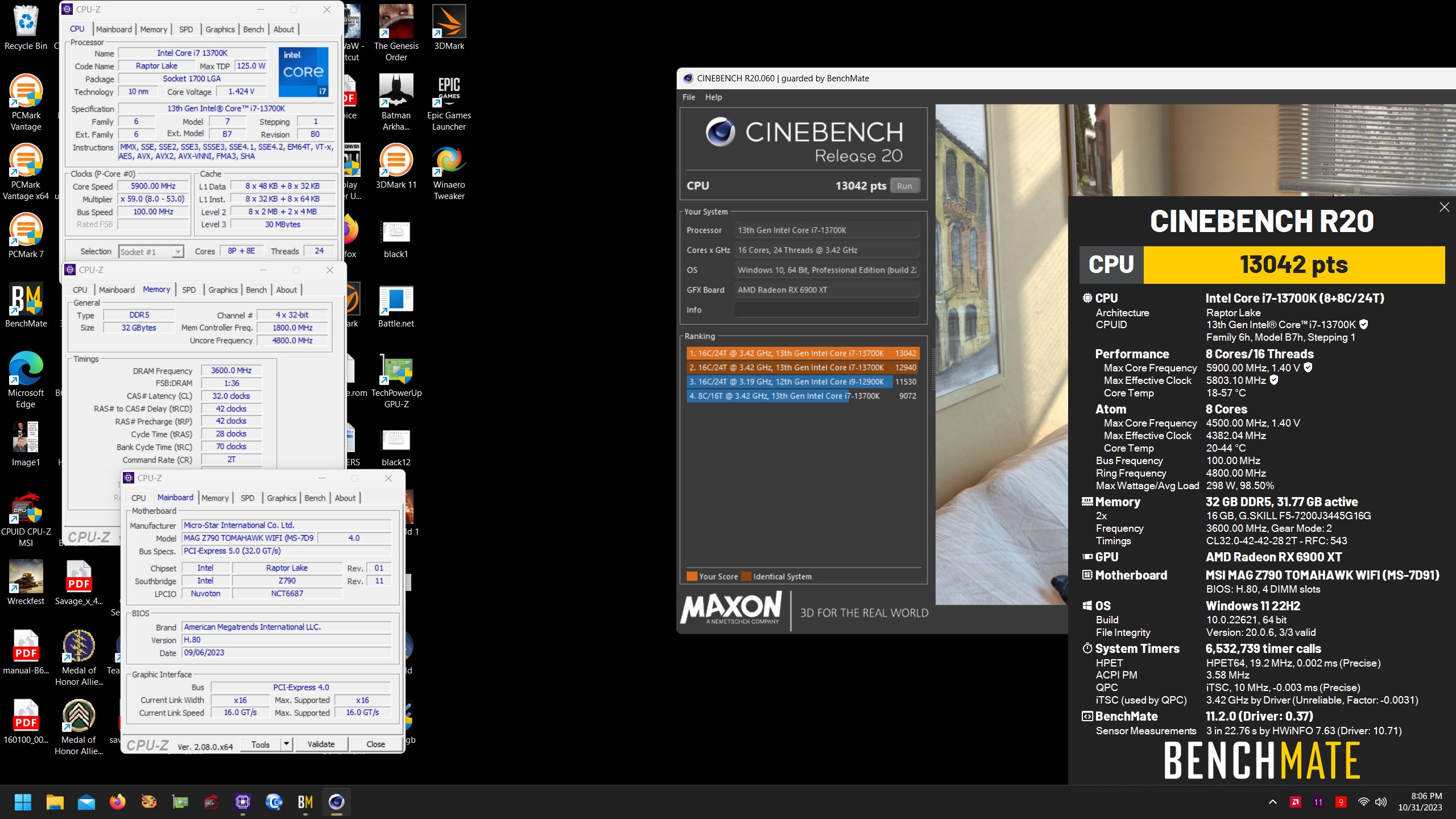Open PCMark Vantage desktop shortcut

[x=26, y=102]
